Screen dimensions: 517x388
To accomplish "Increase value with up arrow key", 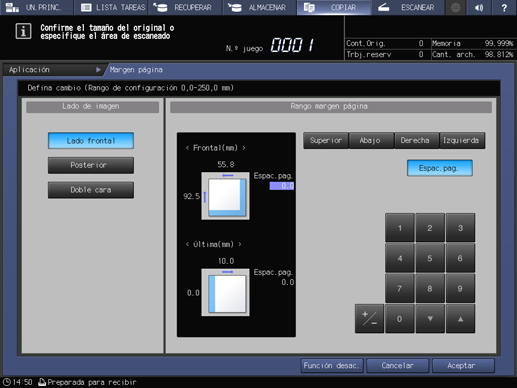I will coord(460,319).
